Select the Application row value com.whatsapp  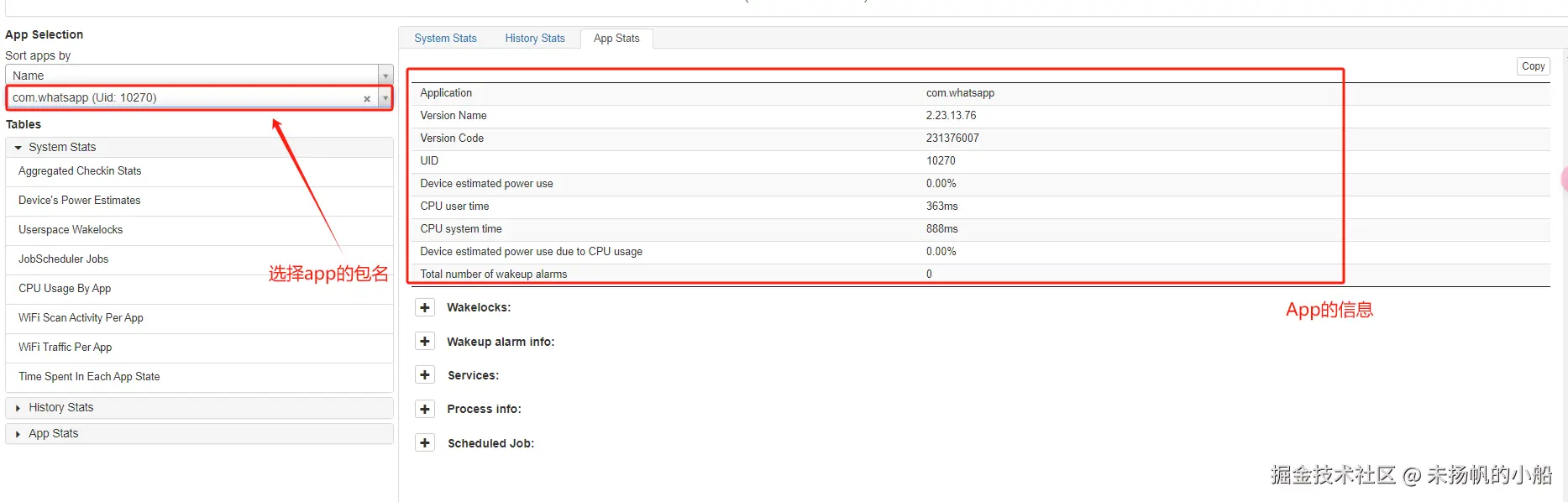(960, 93)
